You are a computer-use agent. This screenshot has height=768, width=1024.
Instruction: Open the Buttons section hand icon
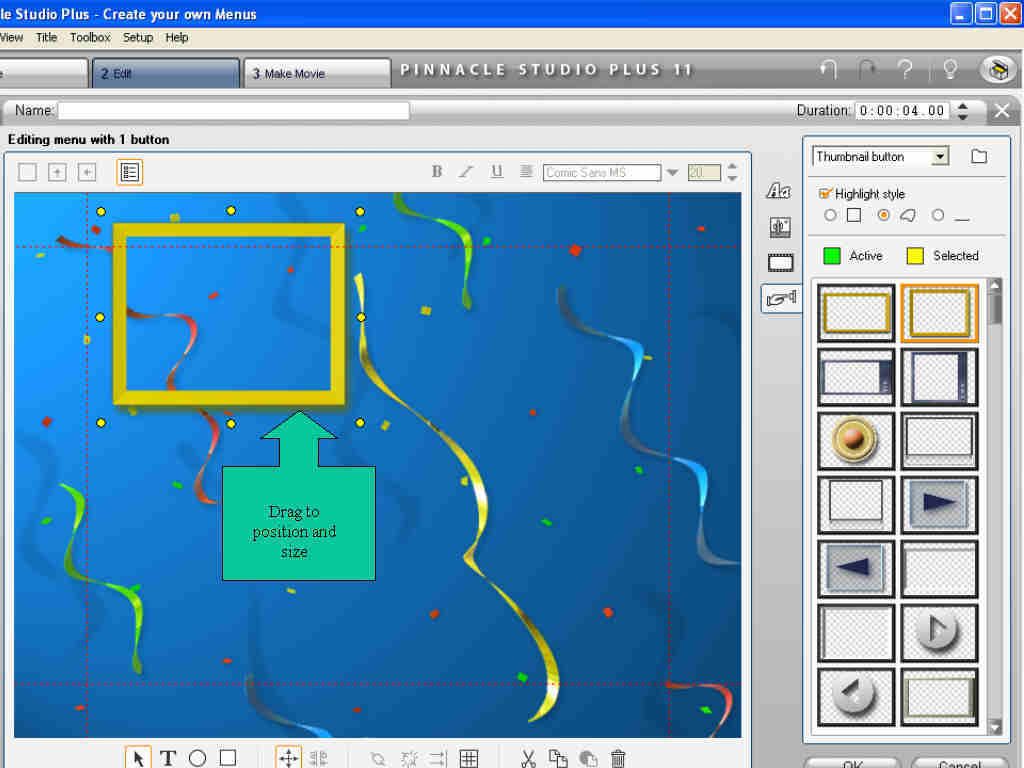(x=782, y=299)
